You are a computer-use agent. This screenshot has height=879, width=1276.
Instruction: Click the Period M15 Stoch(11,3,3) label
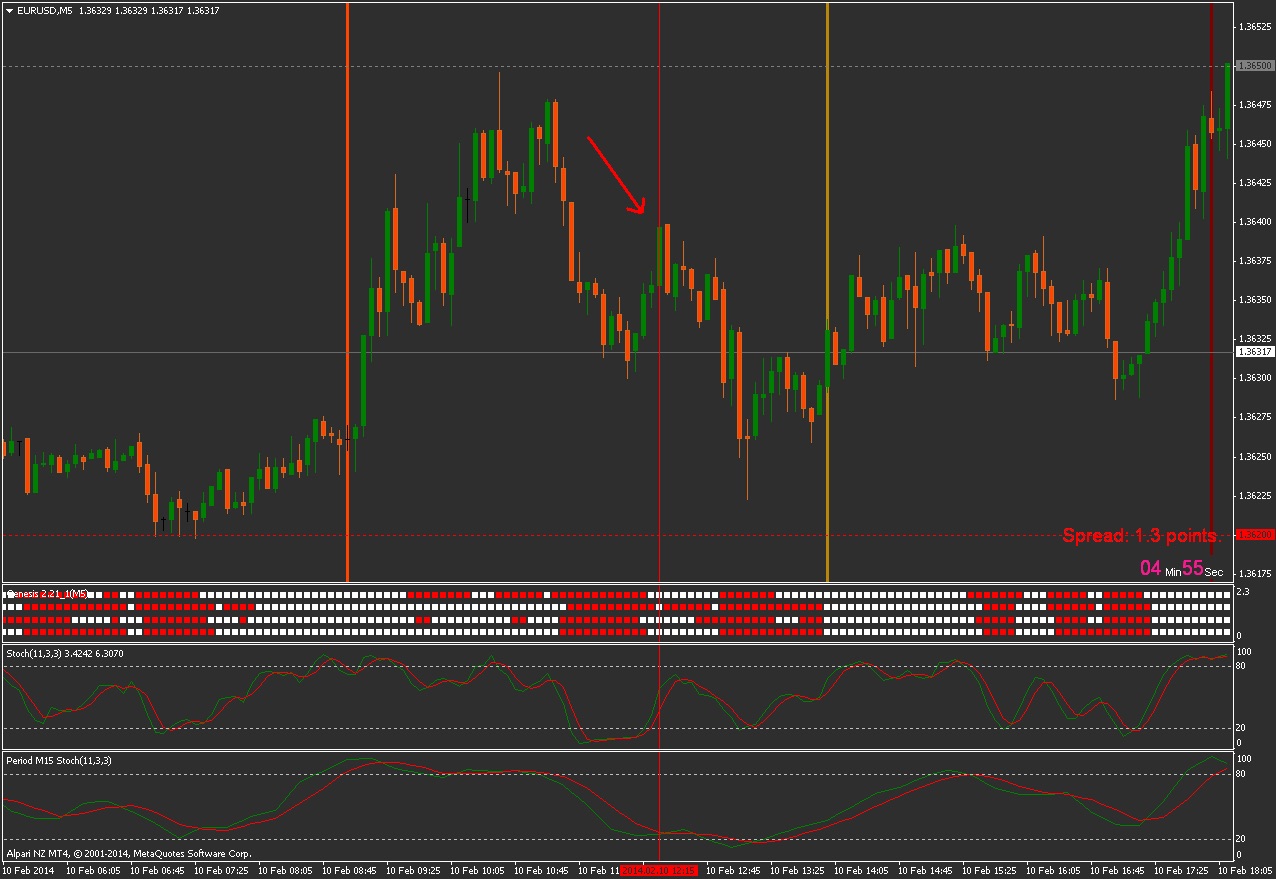pos(59,761)
